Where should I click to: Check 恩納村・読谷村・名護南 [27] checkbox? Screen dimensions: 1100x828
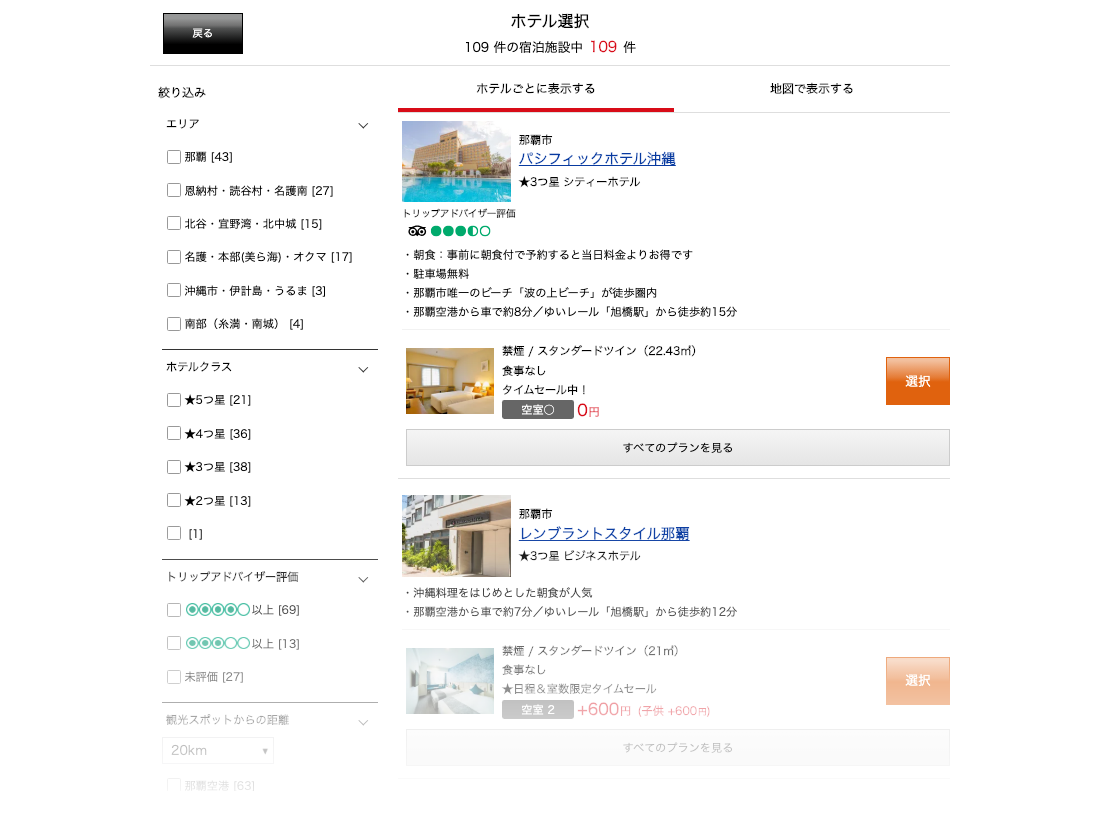pyautogui.click(x=174, y=190)
